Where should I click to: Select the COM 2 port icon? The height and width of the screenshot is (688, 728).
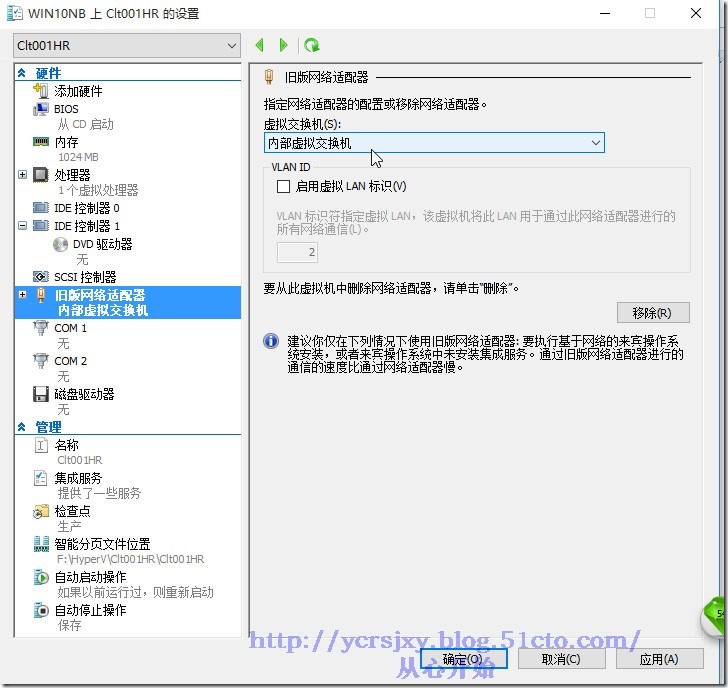click(x=41, y=361)
